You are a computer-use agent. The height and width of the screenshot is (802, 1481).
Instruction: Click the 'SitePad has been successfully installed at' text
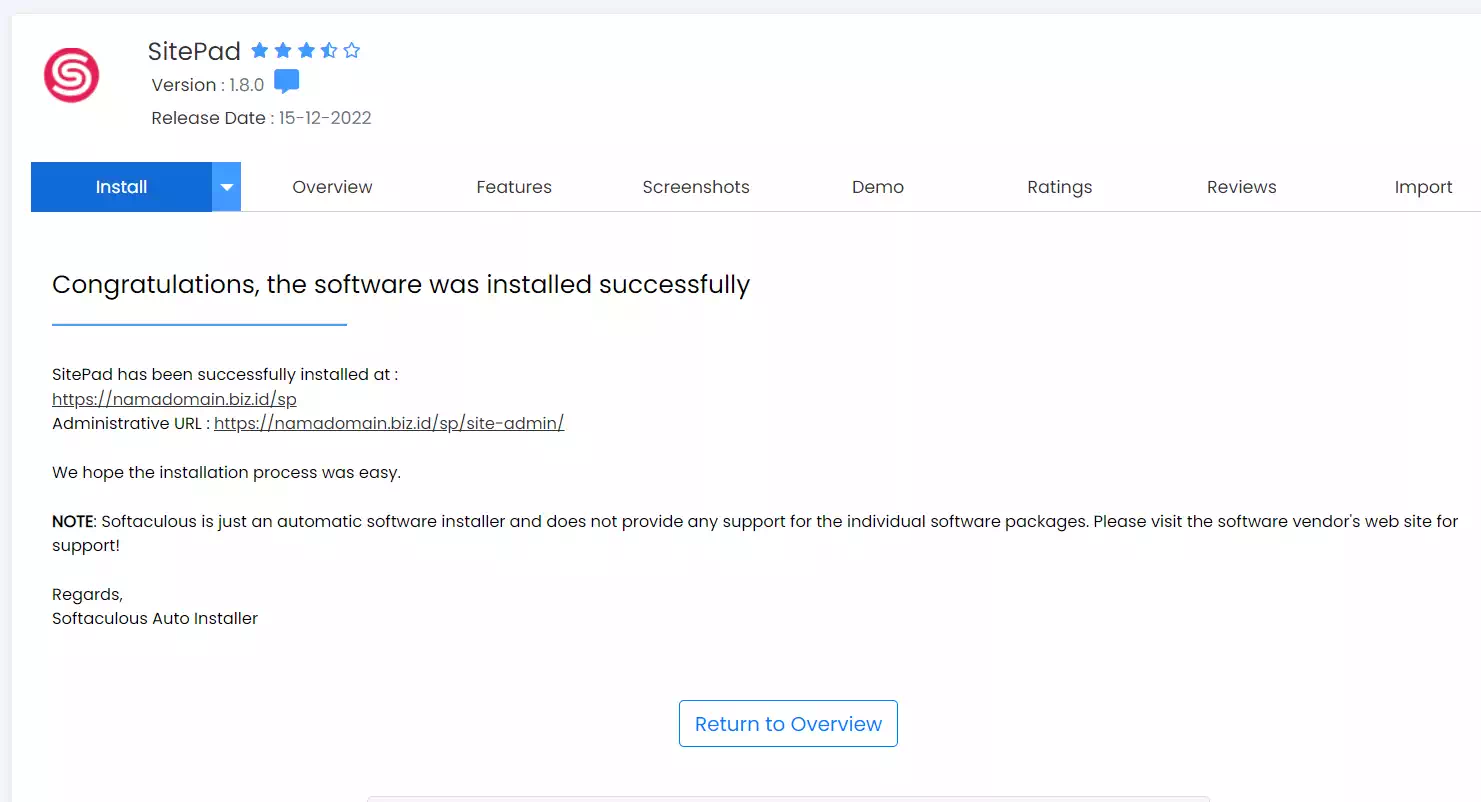tap(225, 374)
